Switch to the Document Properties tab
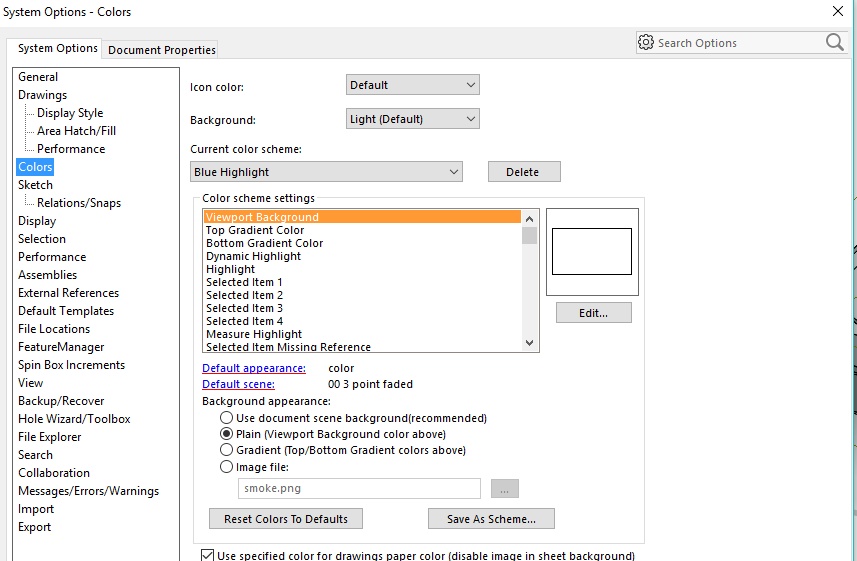The width and height of the screenshot is (857, 561). 162,50
